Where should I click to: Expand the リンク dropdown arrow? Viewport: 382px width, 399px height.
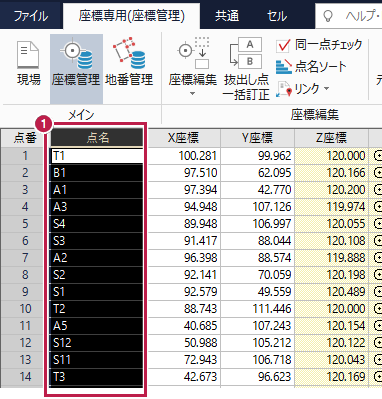pos(326,89)
